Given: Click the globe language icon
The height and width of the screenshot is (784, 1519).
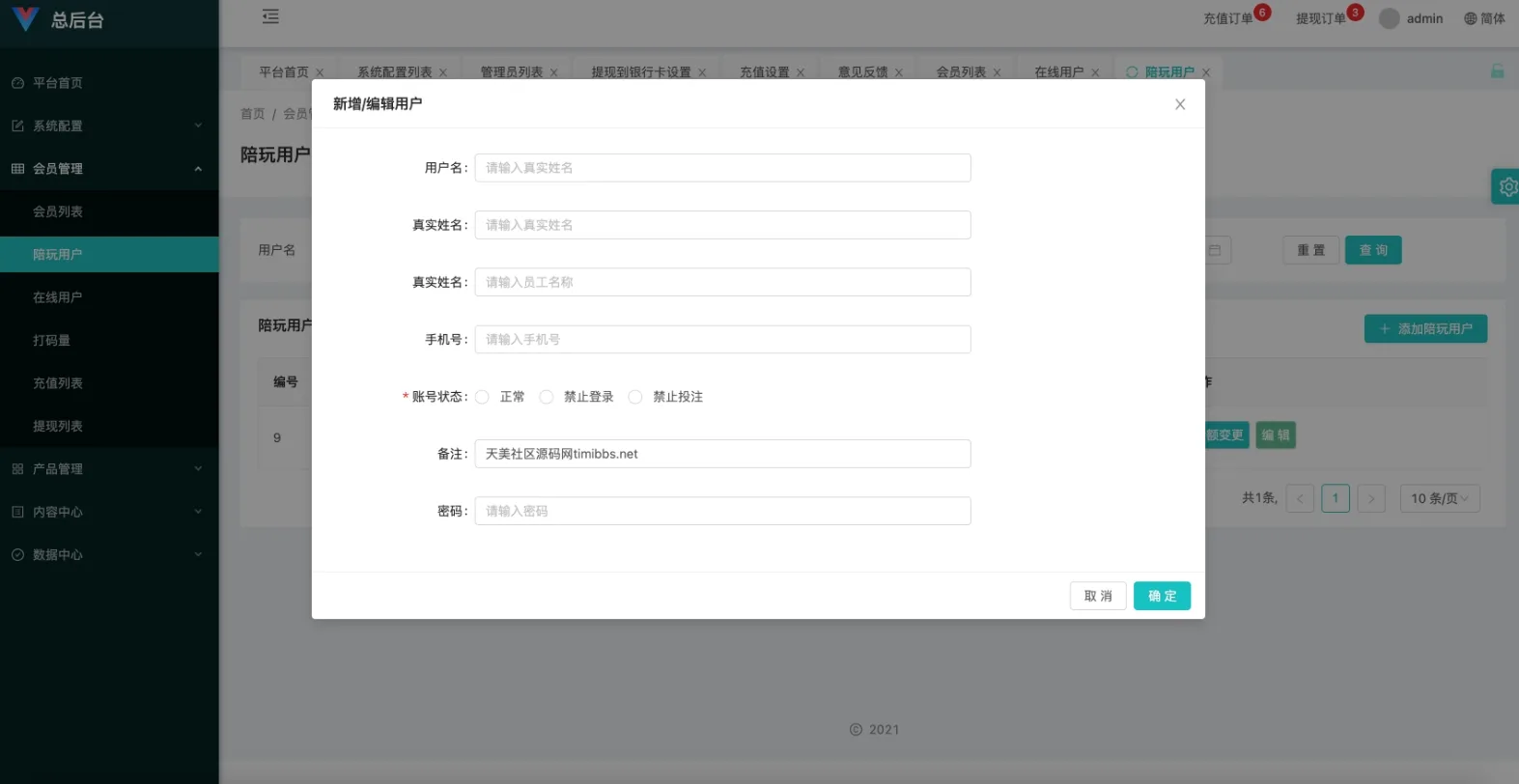Looking at the screenshot, I should click(1470, 18).
